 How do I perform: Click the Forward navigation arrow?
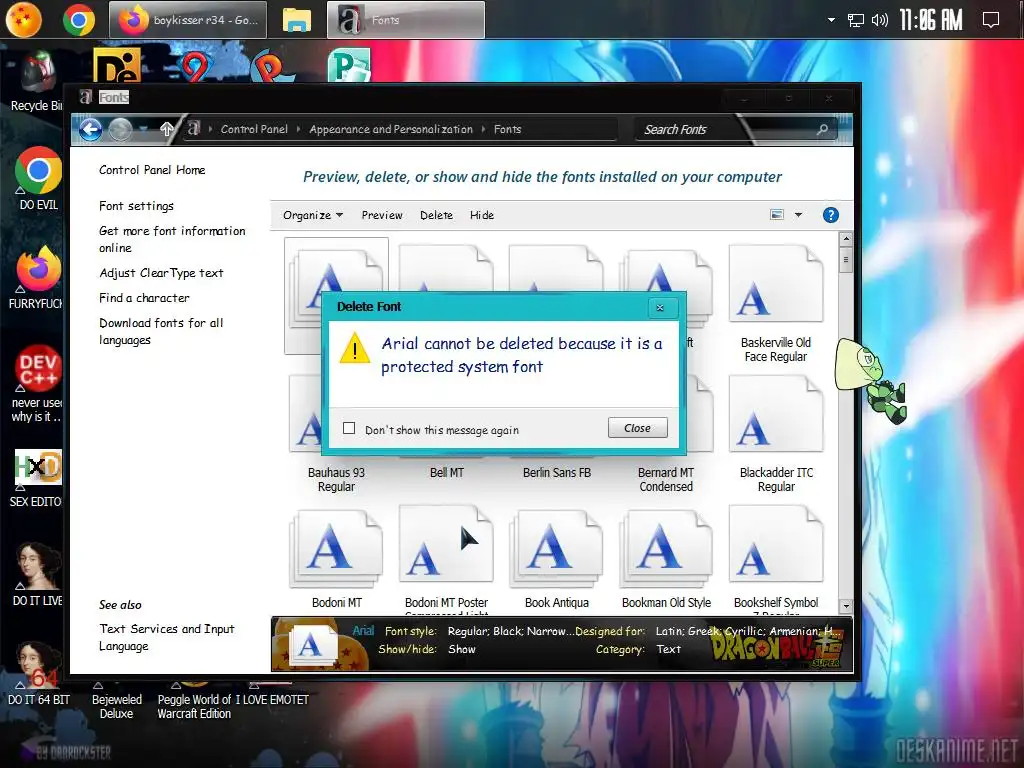point(120,129)
